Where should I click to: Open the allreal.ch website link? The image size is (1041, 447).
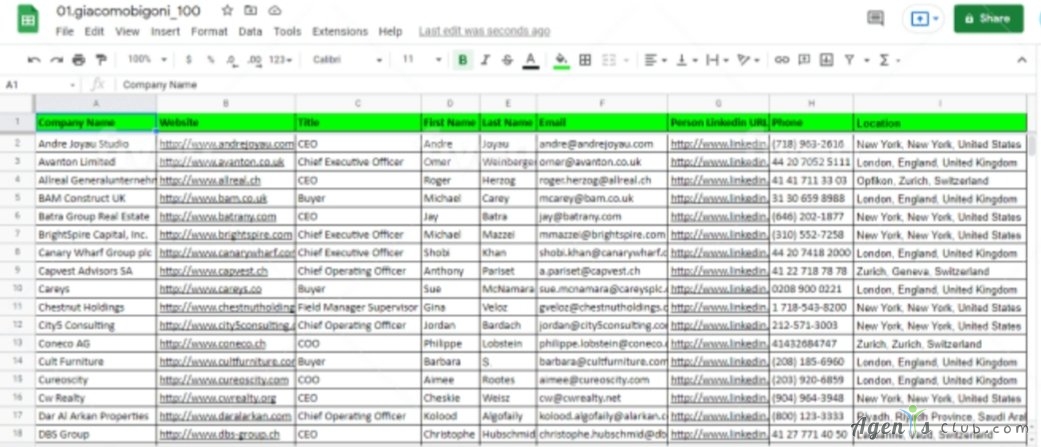click(x=210, y=181)
